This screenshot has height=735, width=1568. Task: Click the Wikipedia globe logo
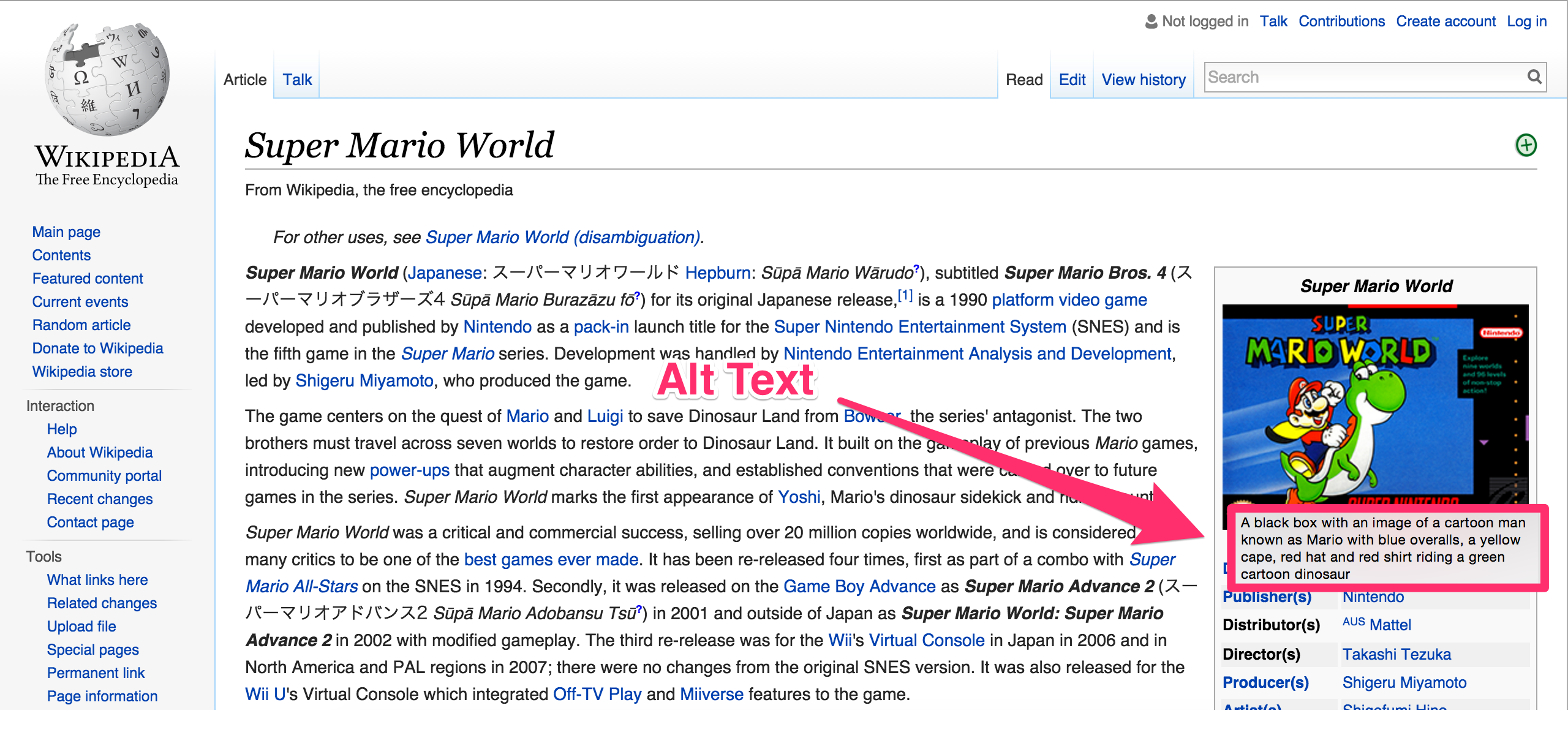(107, 78)
